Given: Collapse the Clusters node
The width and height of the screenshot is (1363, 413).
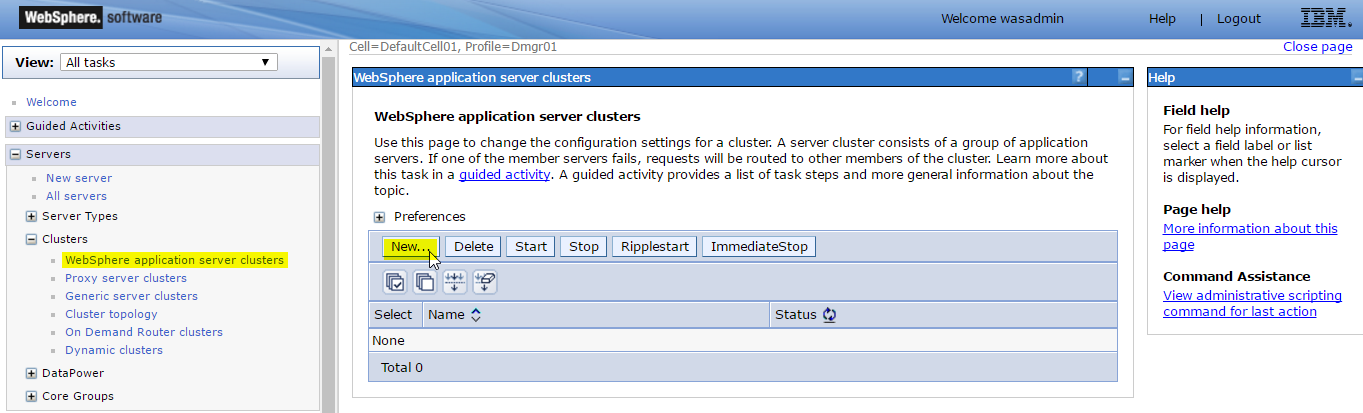Looking at the screenshot, I should [x=32, y=239].
